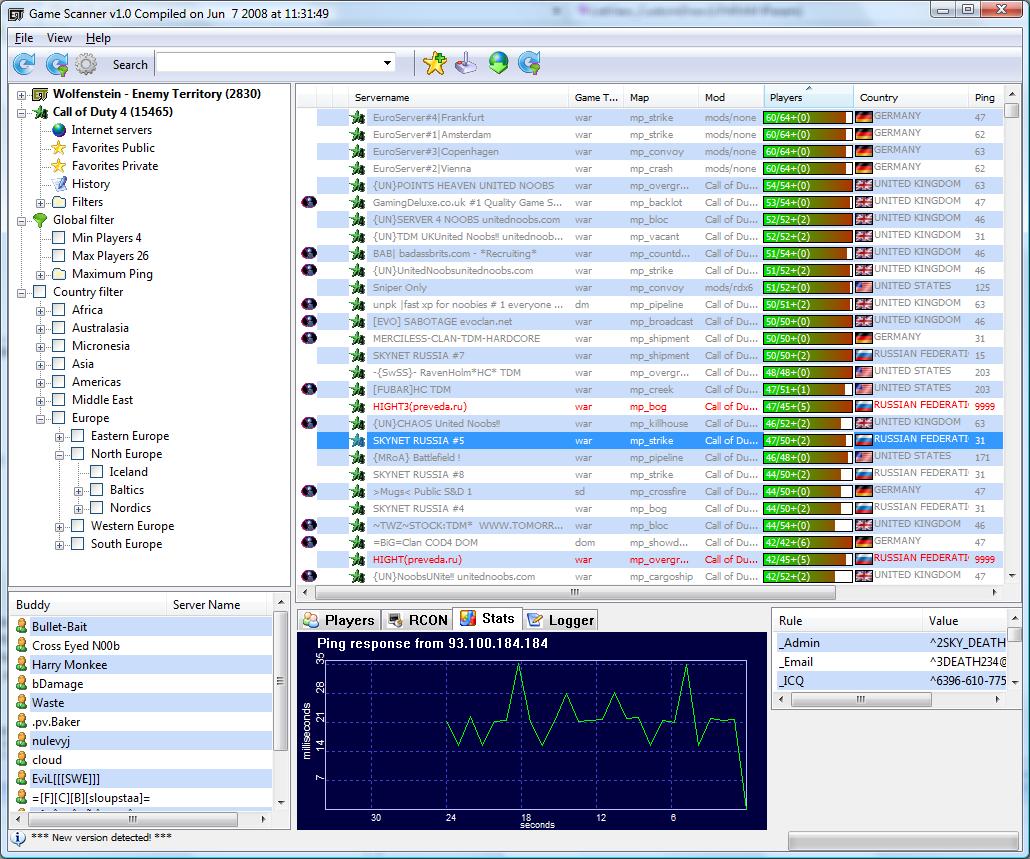Tick the Americas checkbox
This screenshot has height=859, width=1030.
pyautogui.click(x=58, y=382)
